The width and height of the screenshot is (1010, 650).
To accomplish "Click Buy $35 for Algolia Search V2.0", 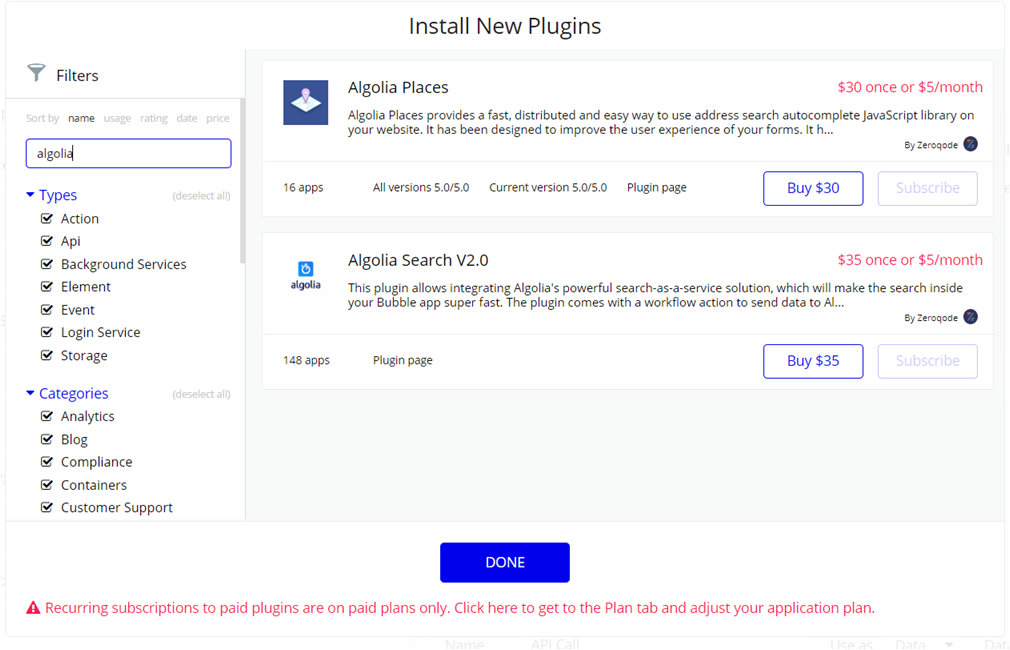I will coord(813,361).
